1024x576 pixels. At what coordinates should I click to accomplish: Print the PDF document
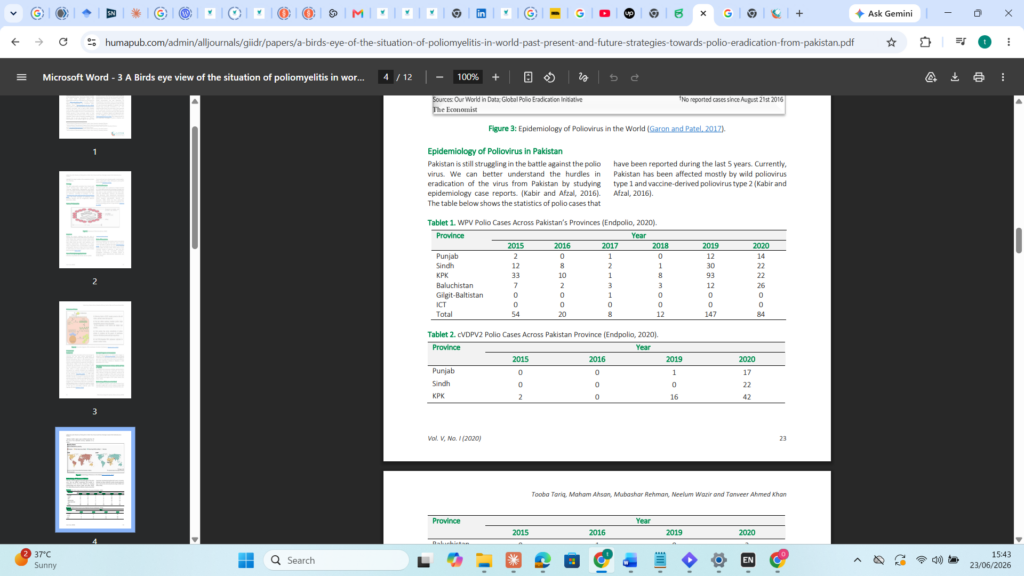coord(978,77)
